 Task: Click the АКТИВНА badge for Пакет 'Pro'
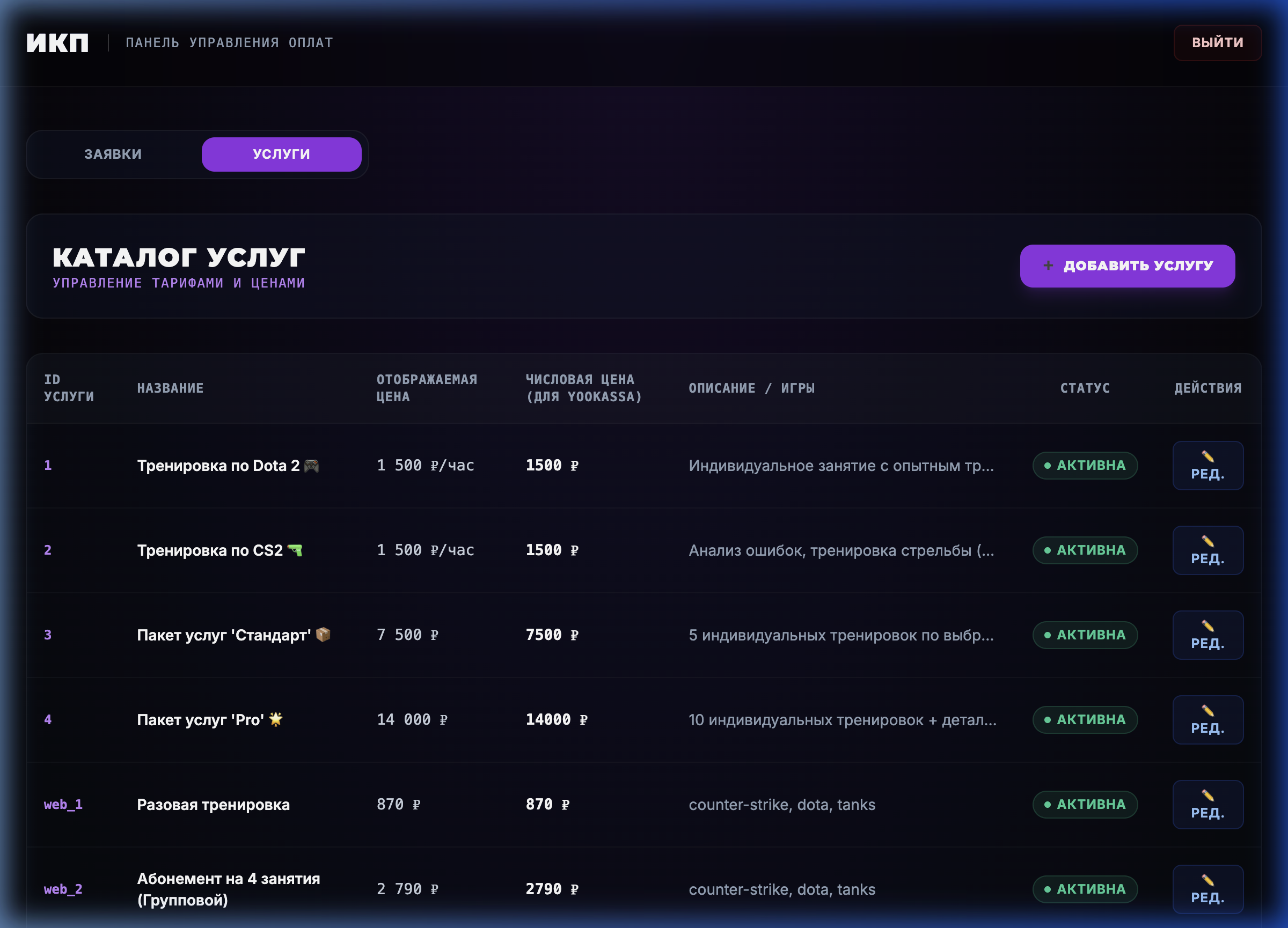(x=1085, y=719)
